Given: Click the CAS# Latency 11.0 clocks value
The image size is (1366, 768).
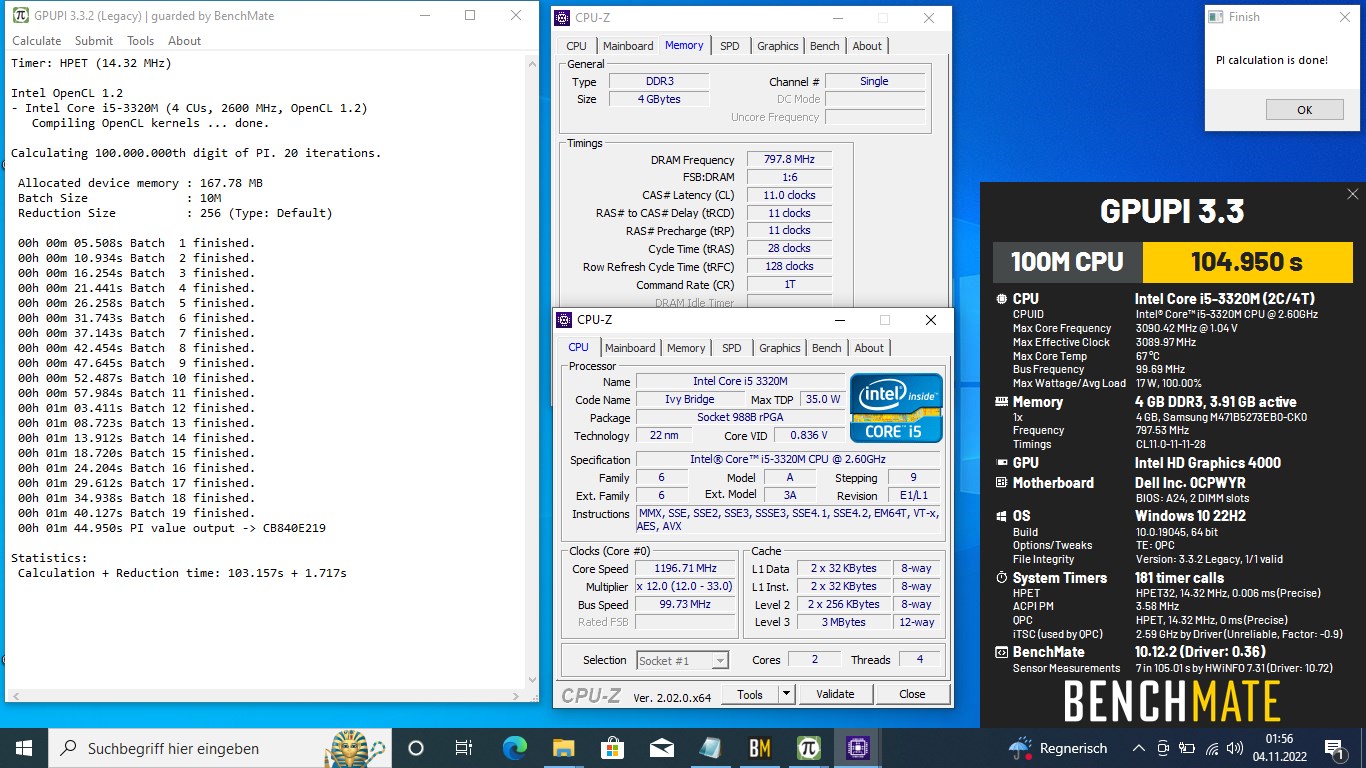Looking at the screenshot, I should click(x=788, y=195).
